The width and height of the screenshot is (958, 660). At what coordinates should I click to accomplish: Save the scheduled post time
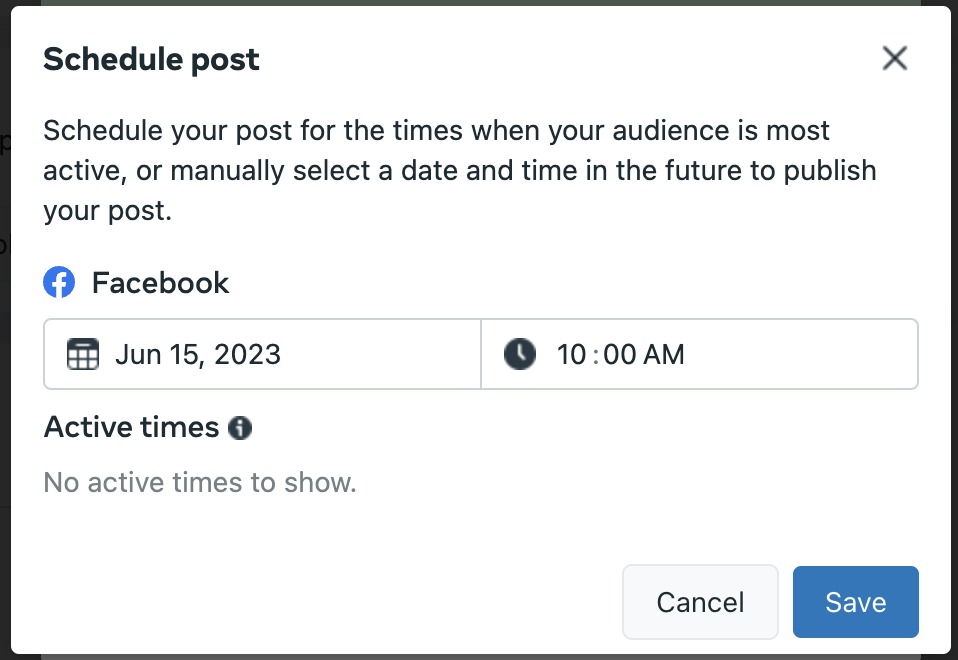click(x=855, y=602)
